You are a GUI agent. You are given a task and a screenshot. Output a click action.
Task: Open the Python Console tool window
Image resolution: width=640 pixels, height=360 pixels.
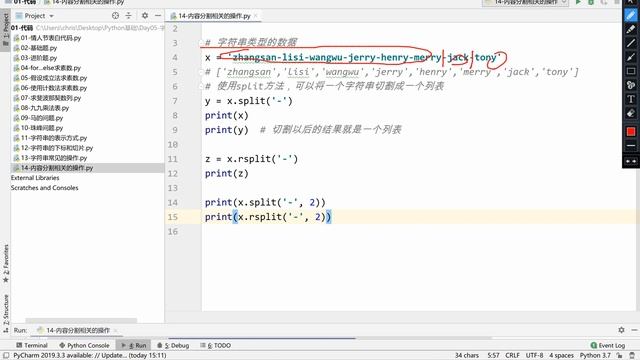coord(84,345)
